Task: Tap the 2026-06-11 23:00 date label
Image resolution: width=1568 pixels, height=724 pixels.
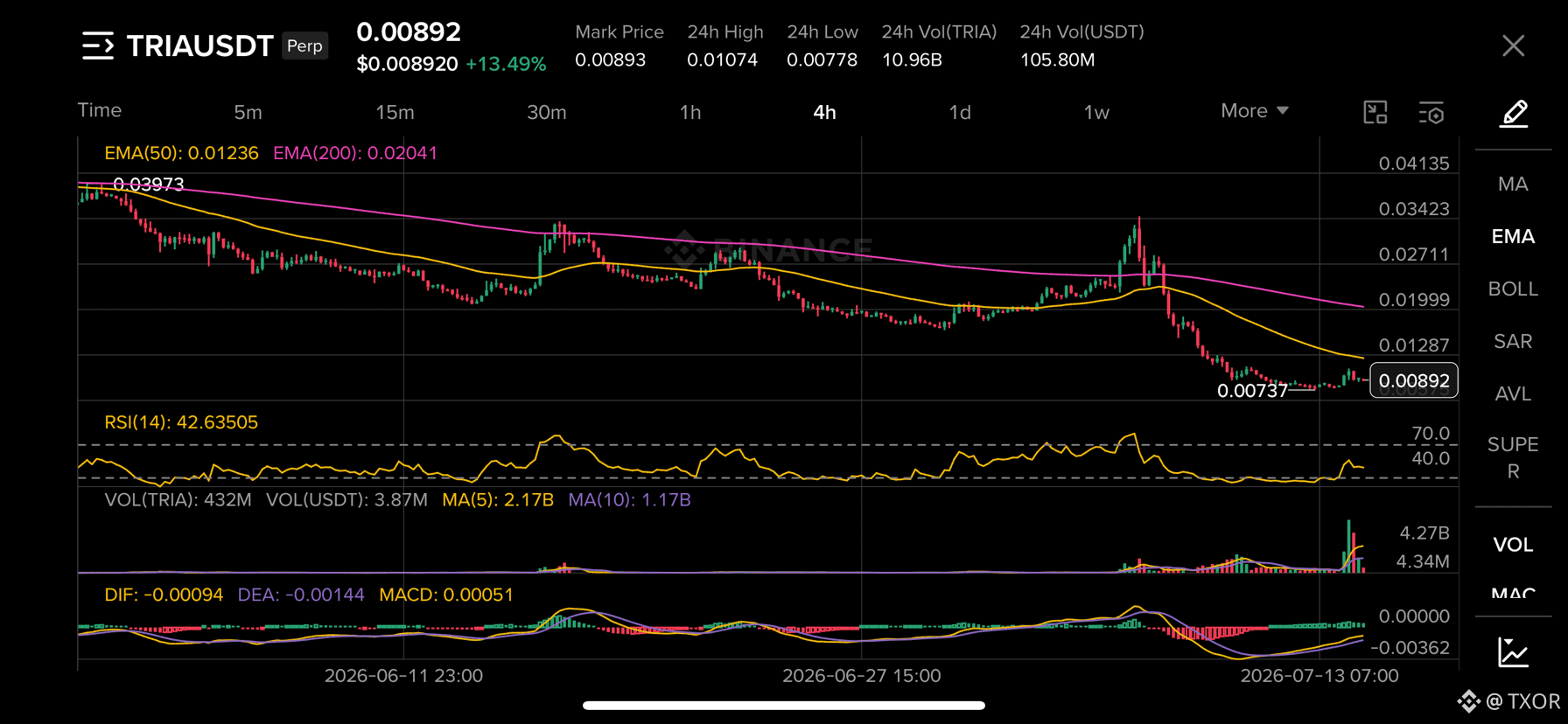Action: click(x=403, y=676)
